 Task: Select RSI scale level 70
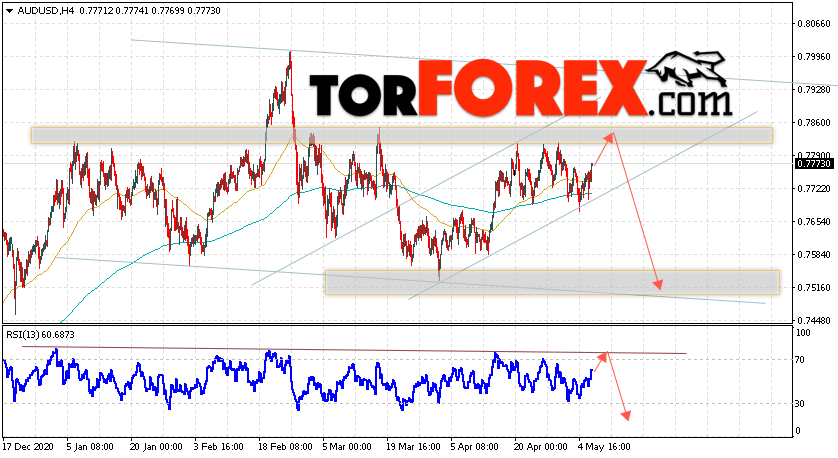click(800, 360)
